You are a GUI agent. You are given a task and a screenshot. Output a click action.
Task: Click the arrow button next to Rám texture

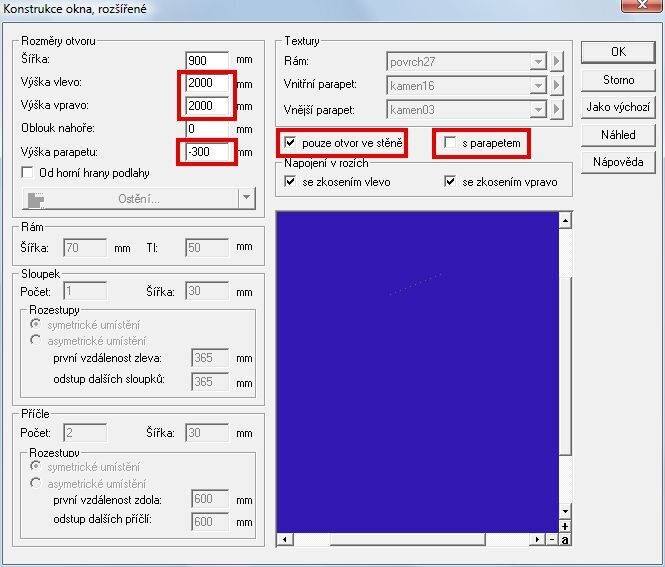[x=556, y=62]
